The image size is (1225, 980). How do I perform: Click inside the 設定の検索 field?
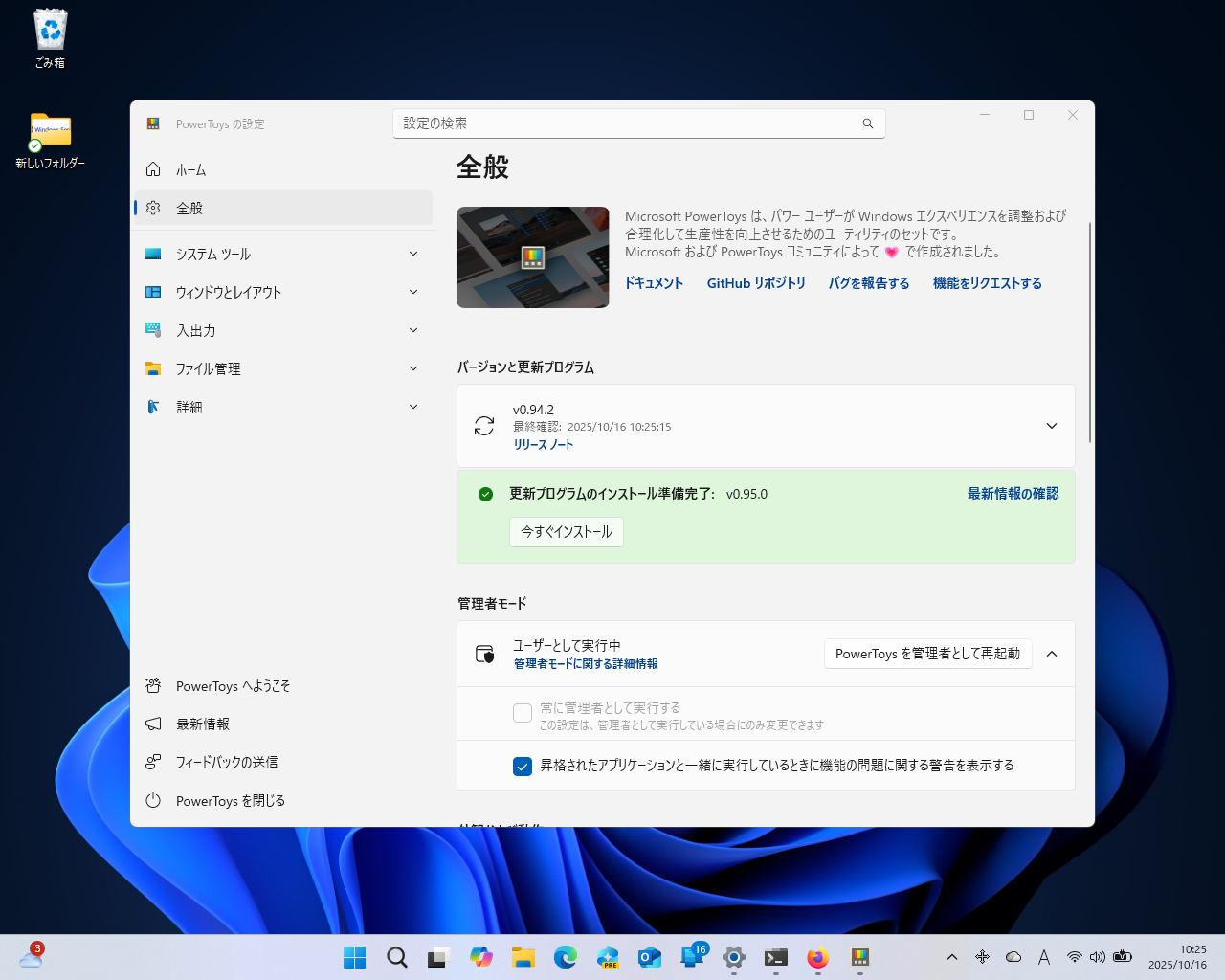[x=574, y=122]
